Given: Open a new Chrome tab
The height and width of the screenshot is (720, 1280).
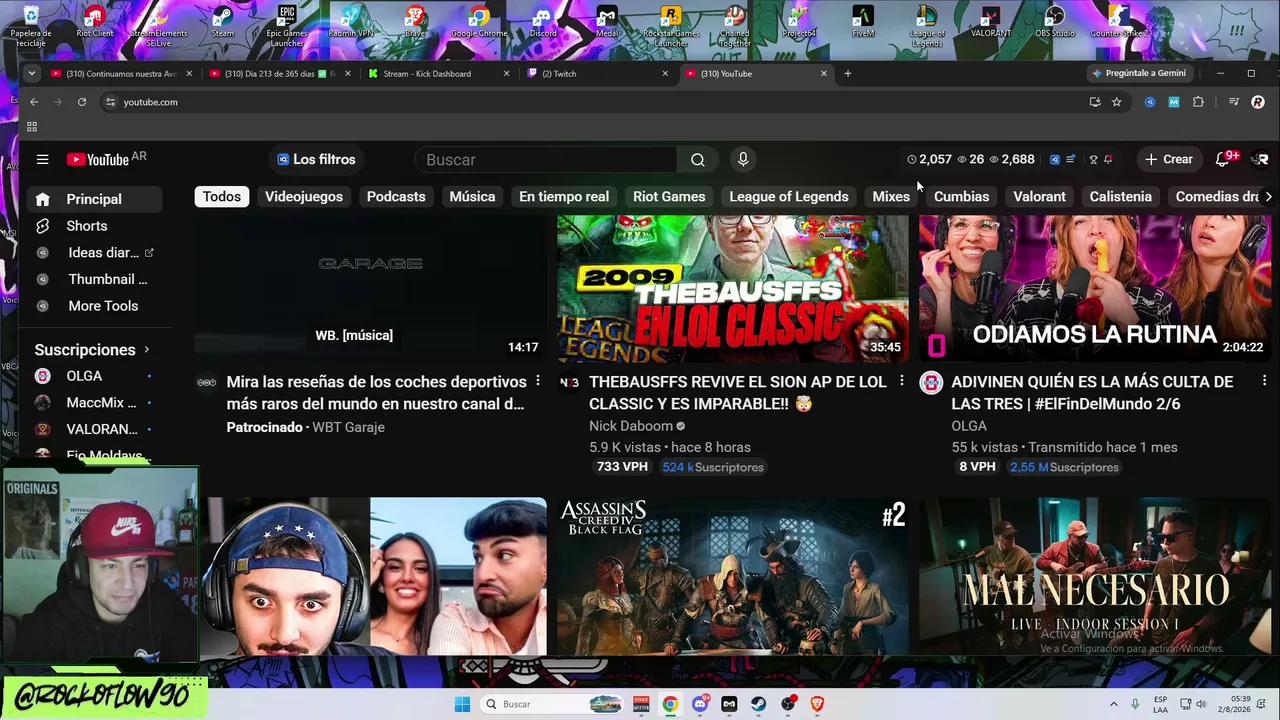Looking at the screenshot, I should pos(848,73).
